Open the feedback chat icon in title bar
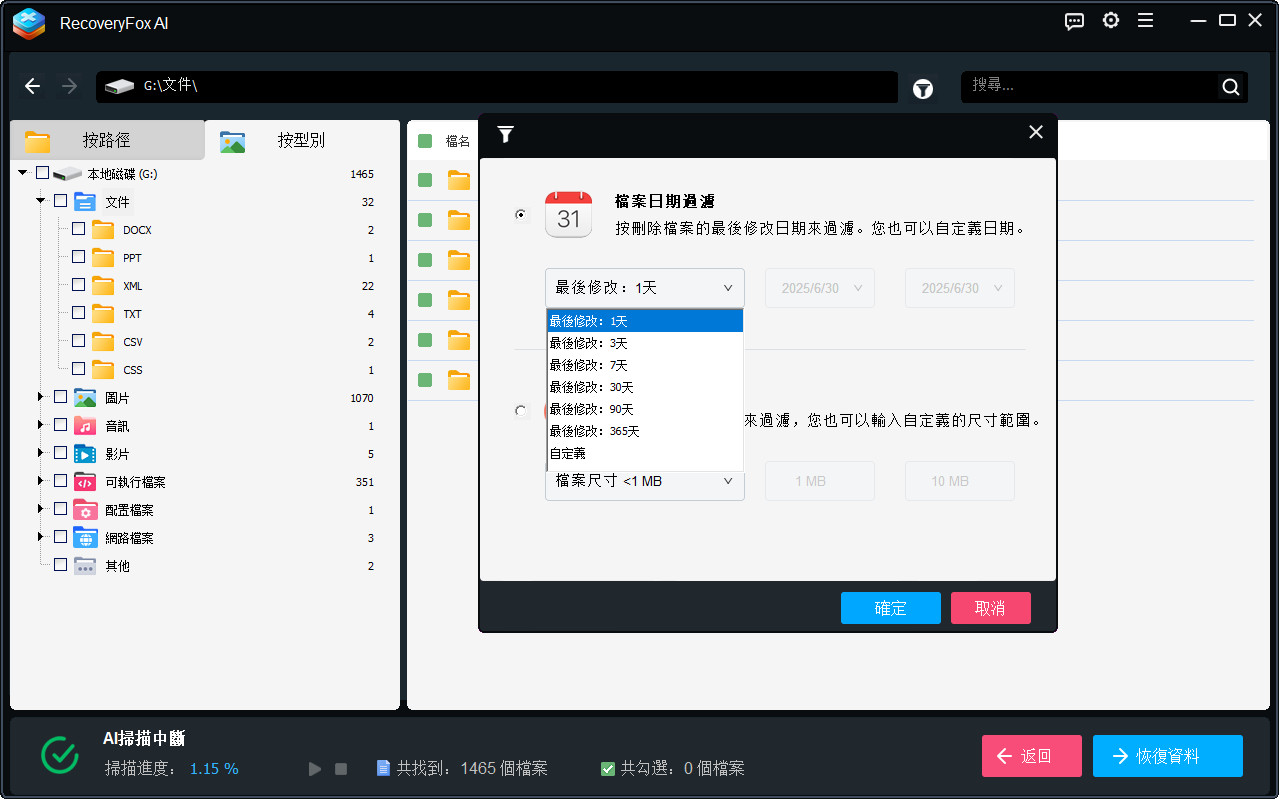1279x799 pixels. [1074, 21]
